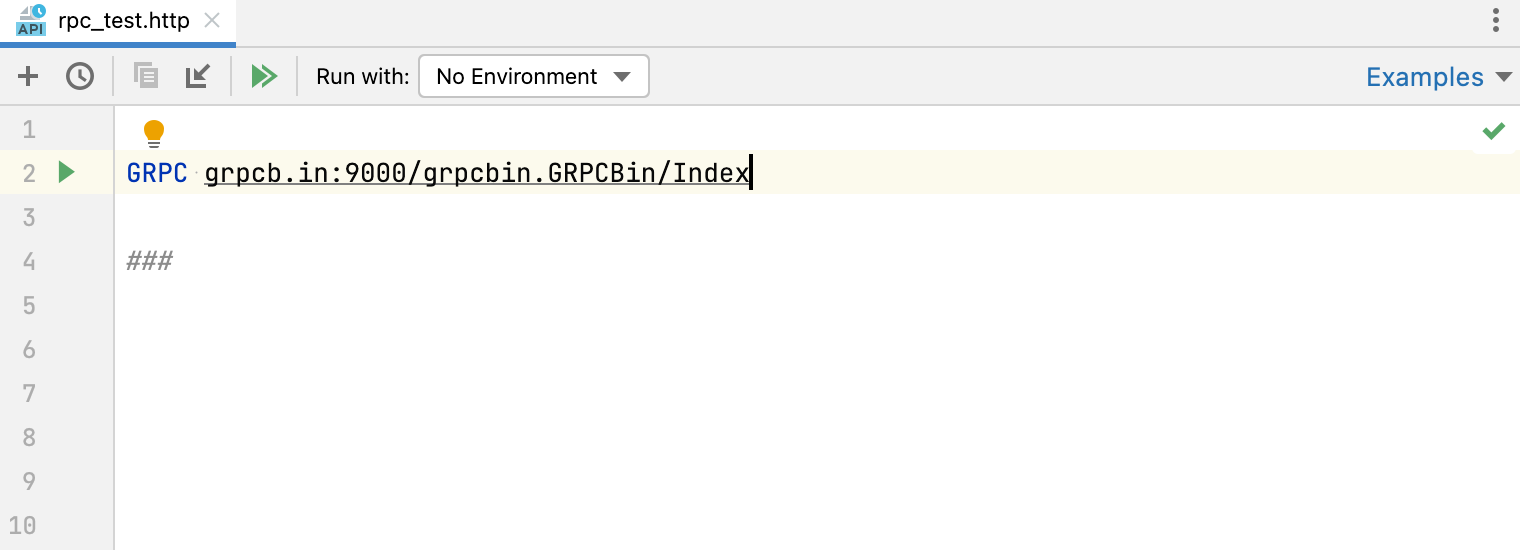Run all requests in file
1520x550 pixels.
point(264,76)
